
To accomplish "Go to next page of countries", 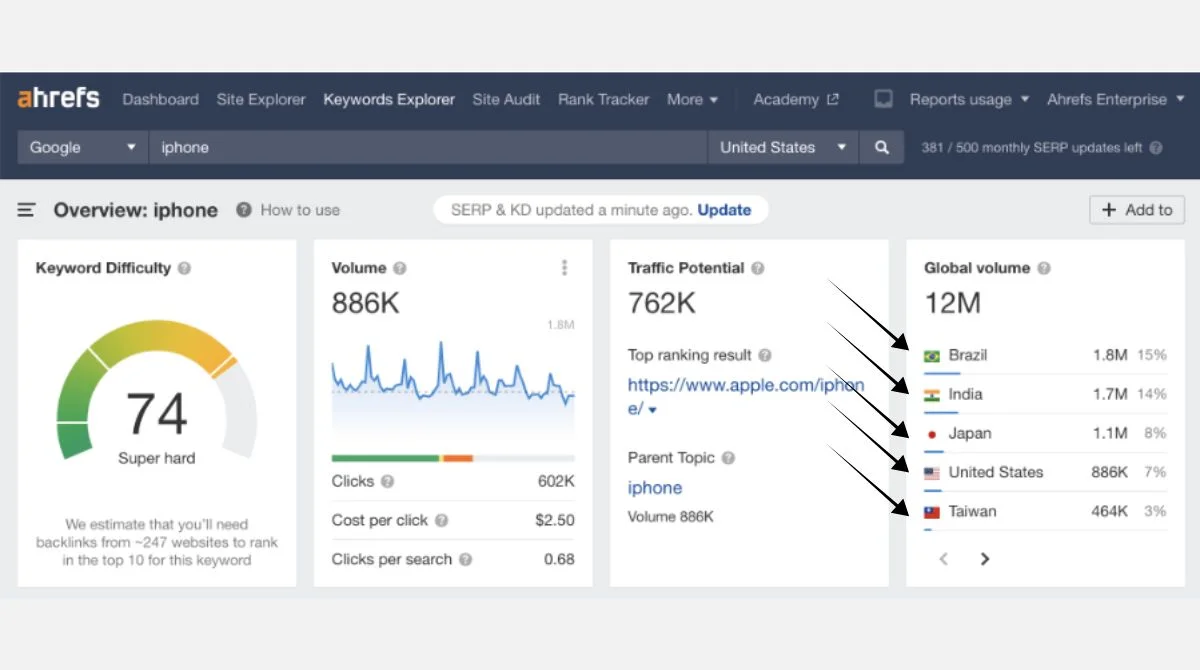I will click(985, 559).
